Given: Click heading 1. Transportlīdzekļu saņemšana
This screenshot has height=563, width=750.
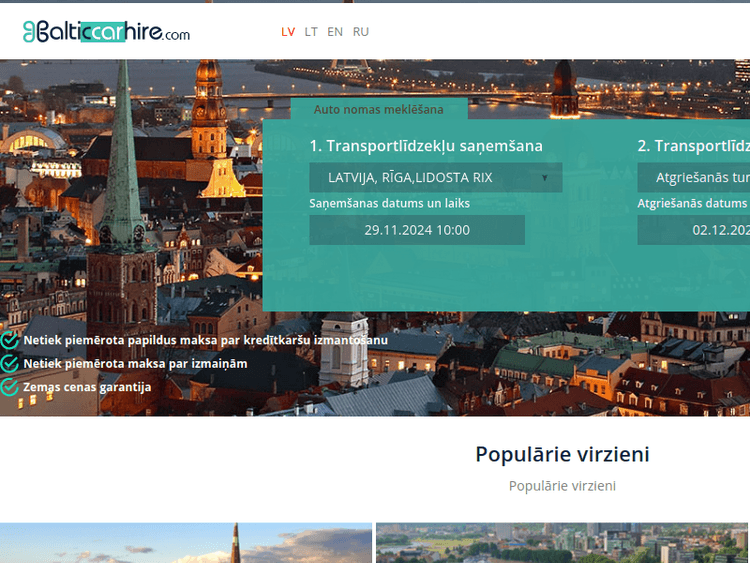Looking at the screenshot, I should (426, 146).
